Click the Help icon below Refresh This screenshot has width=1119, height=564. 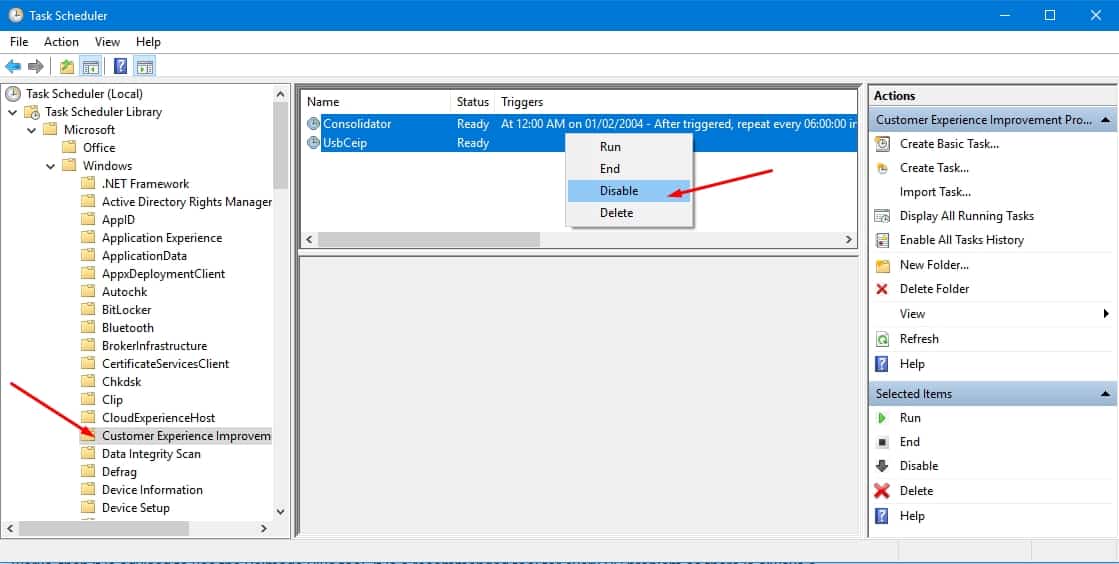[x=882, y=364]
